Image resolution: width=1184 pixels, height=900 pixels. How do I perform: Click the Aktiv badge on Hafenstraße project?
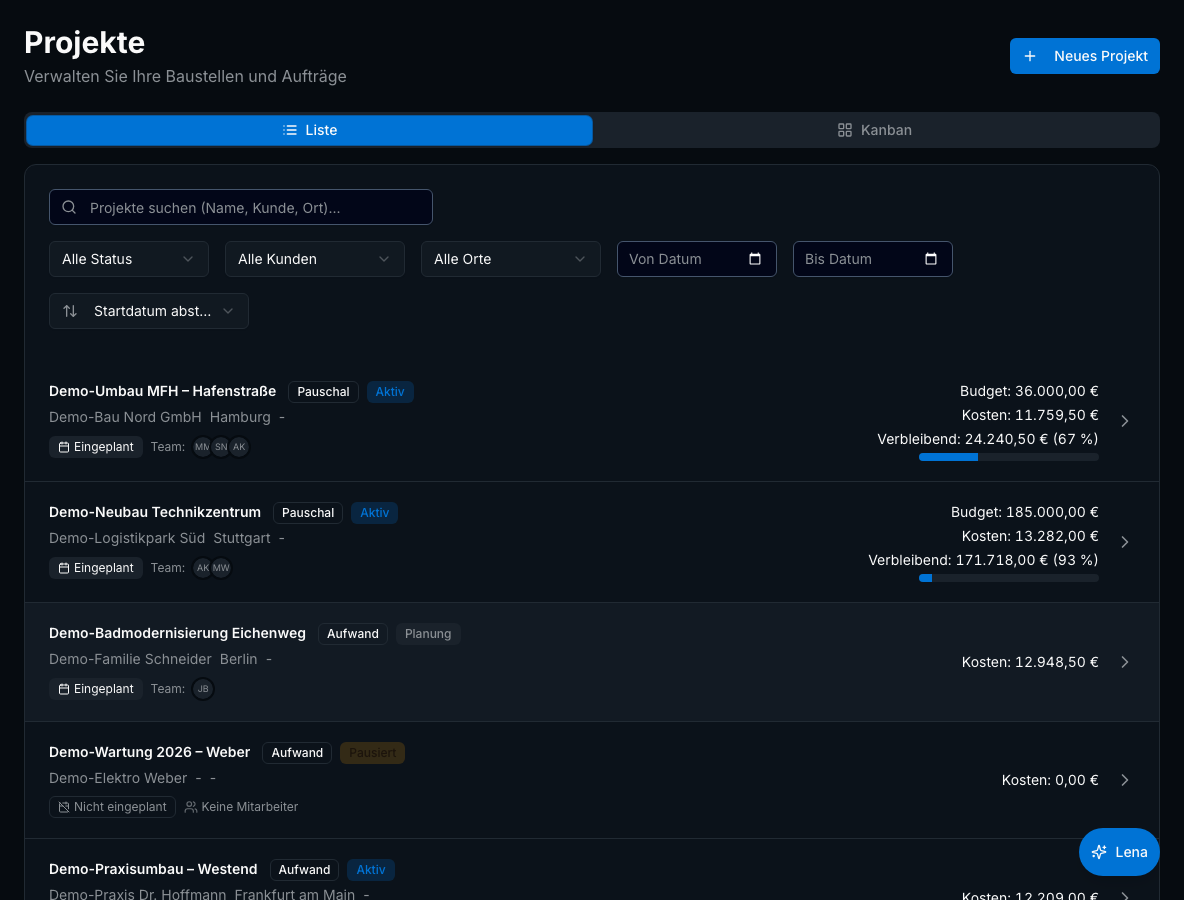pos(390,392)
